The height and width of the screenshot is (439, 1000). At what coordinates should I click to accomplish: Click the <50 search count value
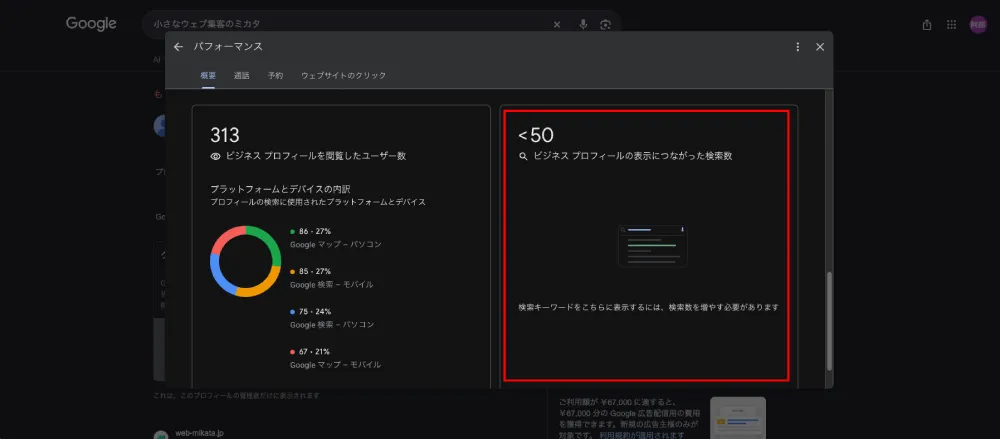click(536, 135)
